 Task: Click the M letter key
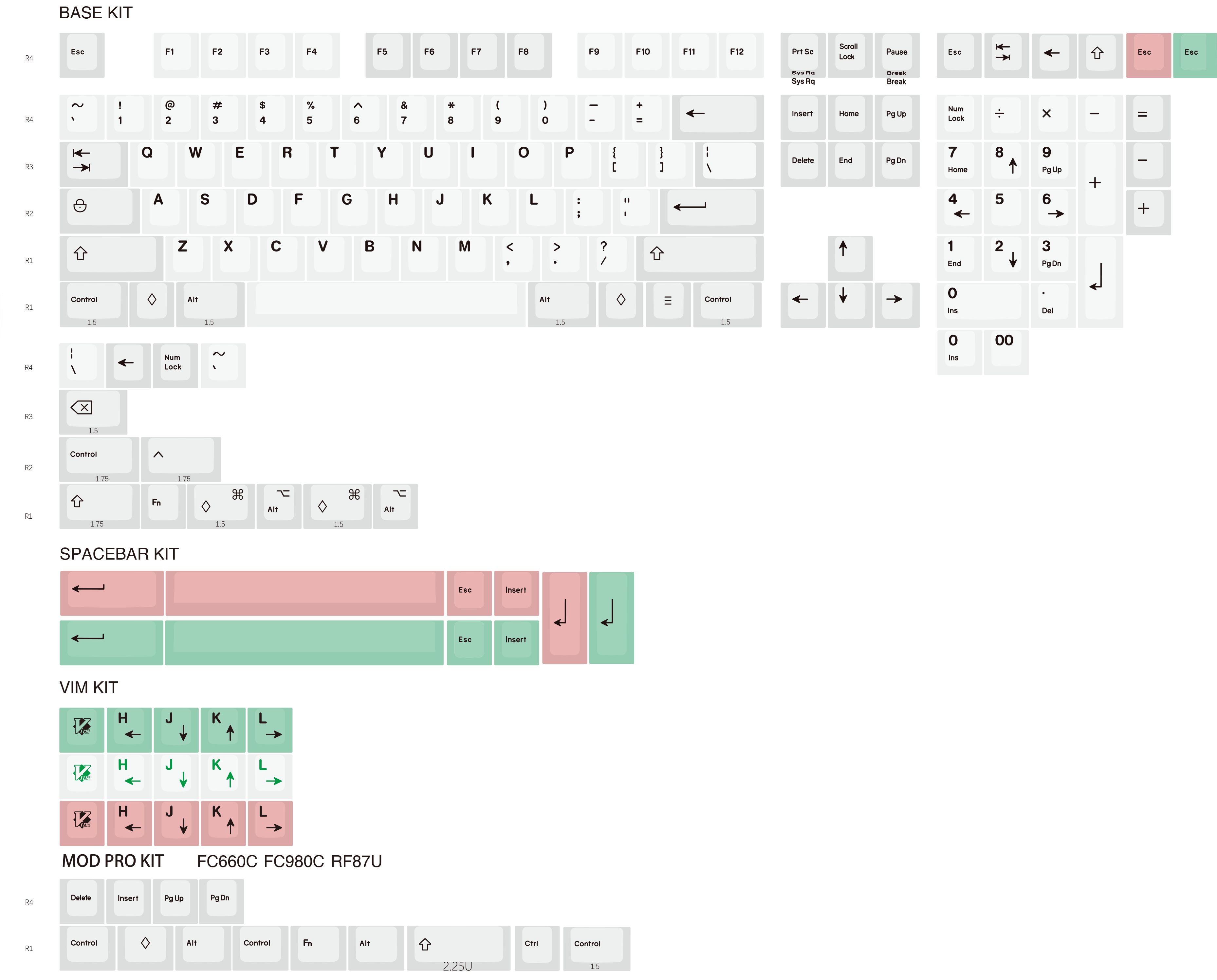coord(470,258)
